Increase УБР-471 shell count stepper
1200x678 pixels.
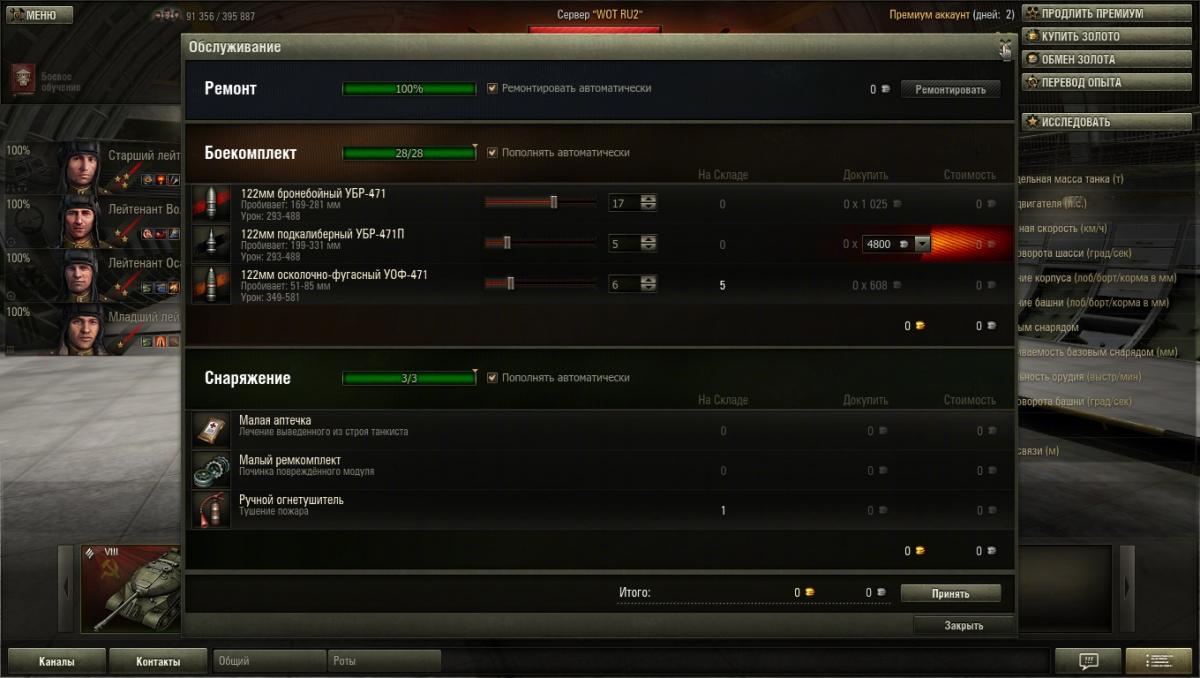point(649,199)
